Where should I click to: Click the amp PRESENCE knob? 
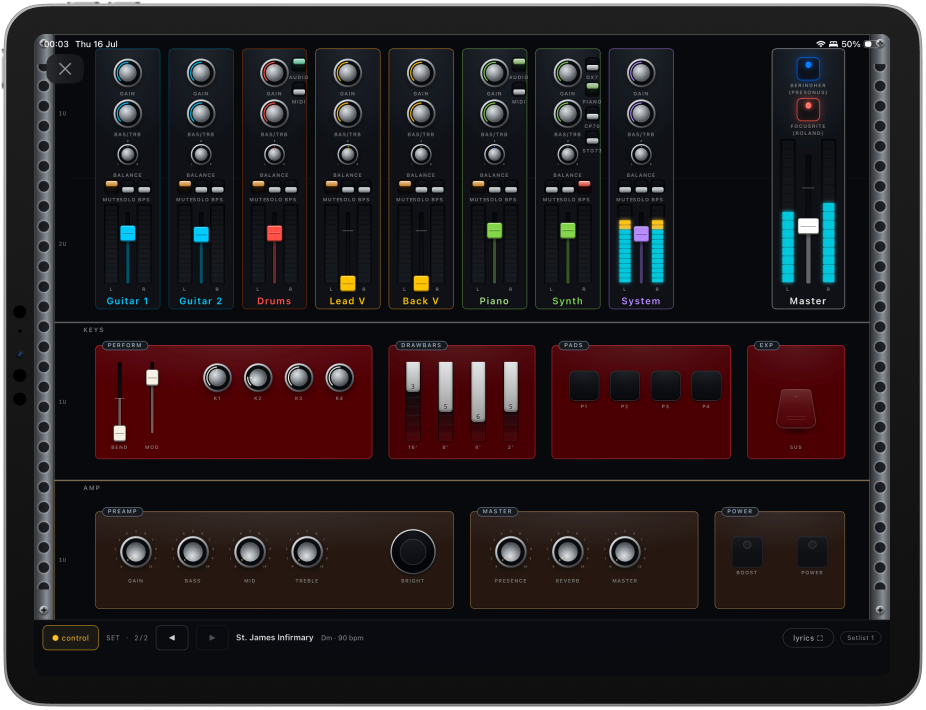511,552
